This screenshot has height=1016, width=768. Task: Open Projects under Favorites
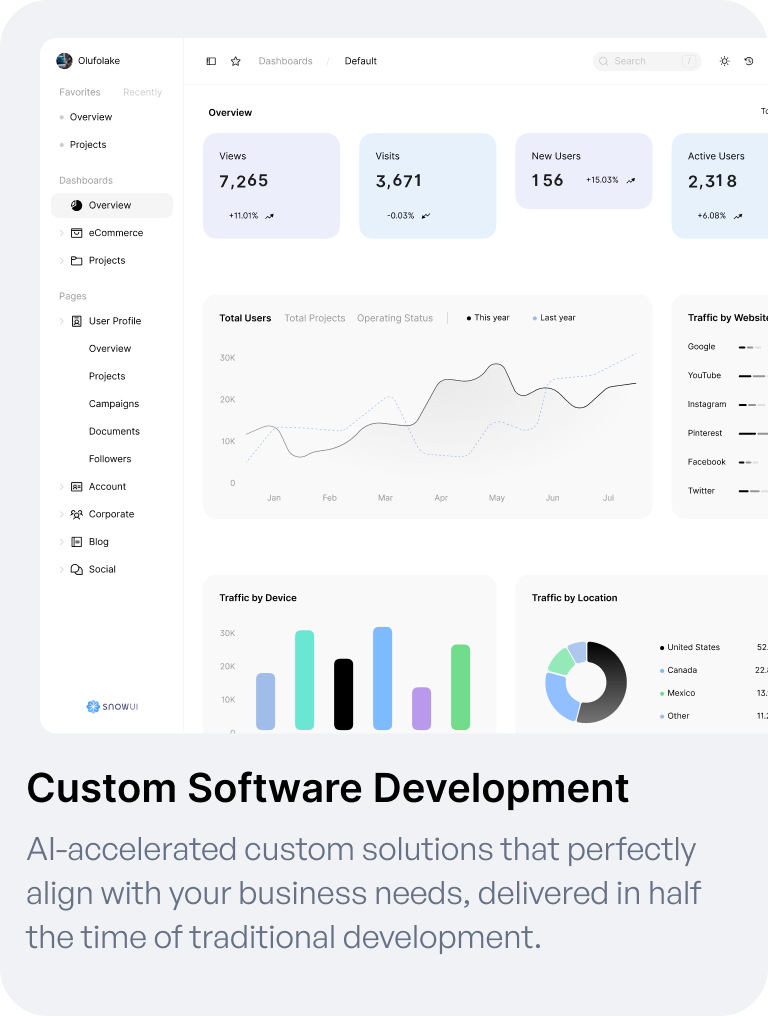pyautogui.click(x=88, y=144)
